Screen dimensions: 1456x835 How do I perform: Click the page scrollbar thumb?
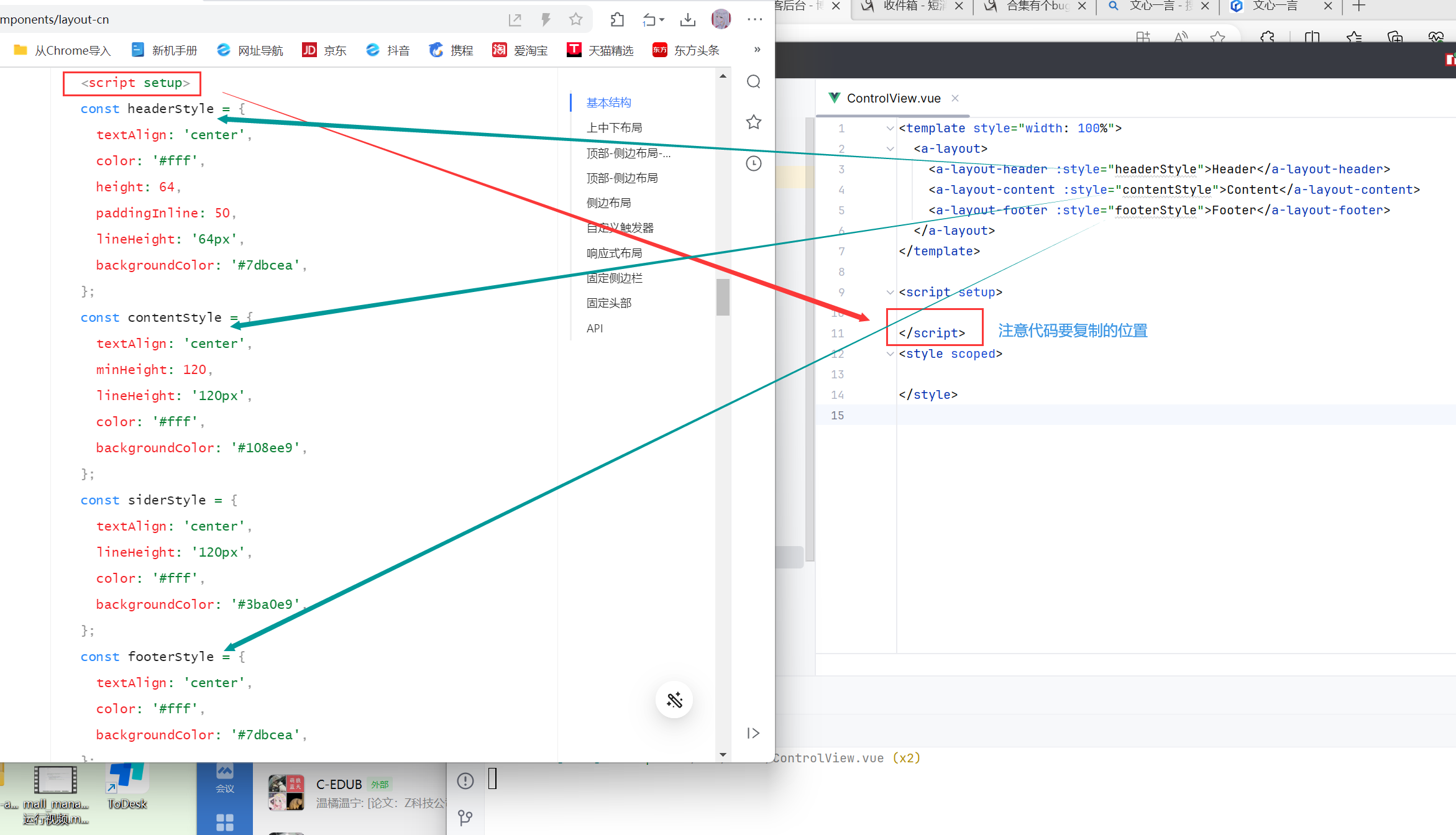[723, 298]
